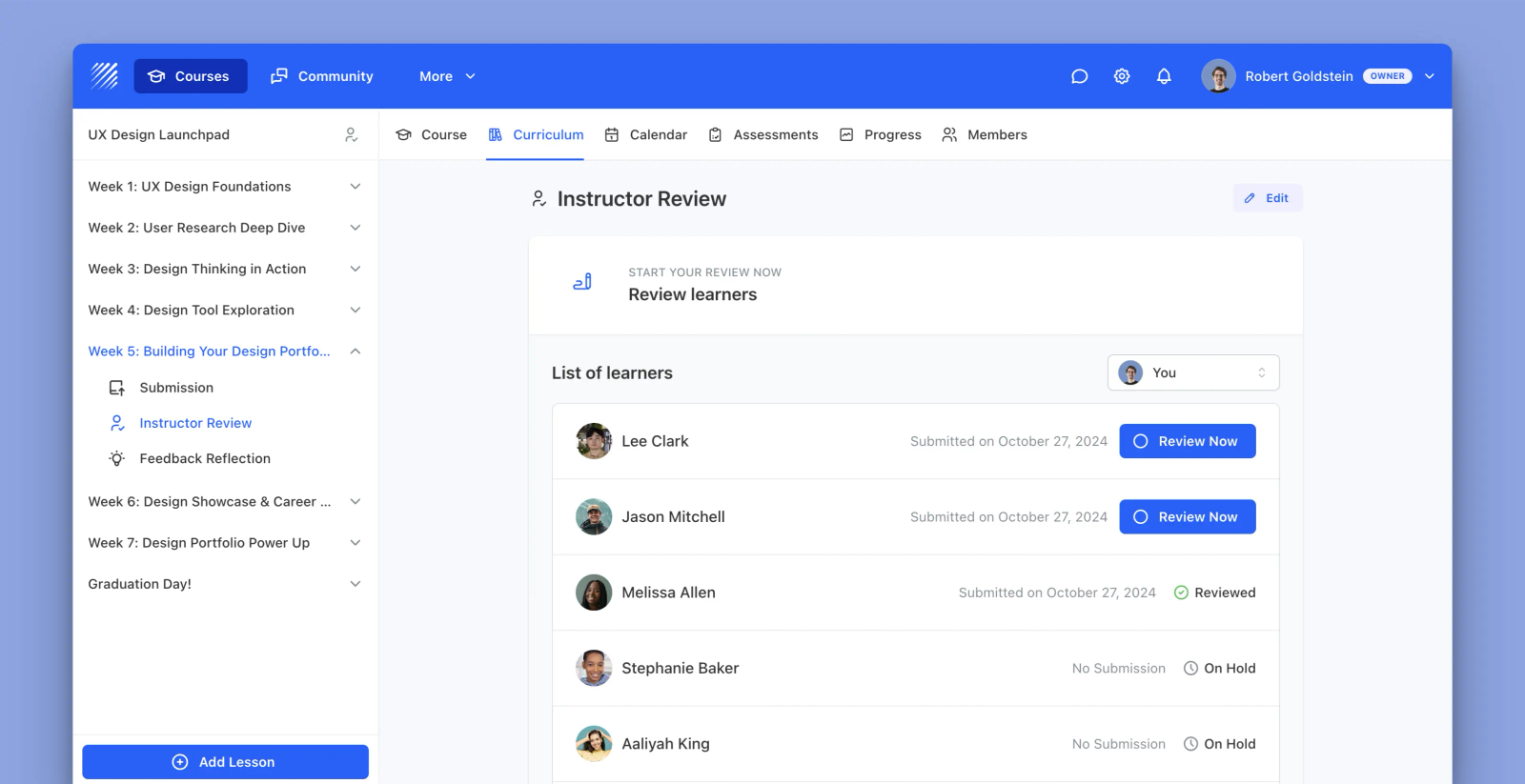Image resolution: width=1525 pixels, height=784 pixels.
Task: Click the Submission lesson icon
Action: click(117, 388)
